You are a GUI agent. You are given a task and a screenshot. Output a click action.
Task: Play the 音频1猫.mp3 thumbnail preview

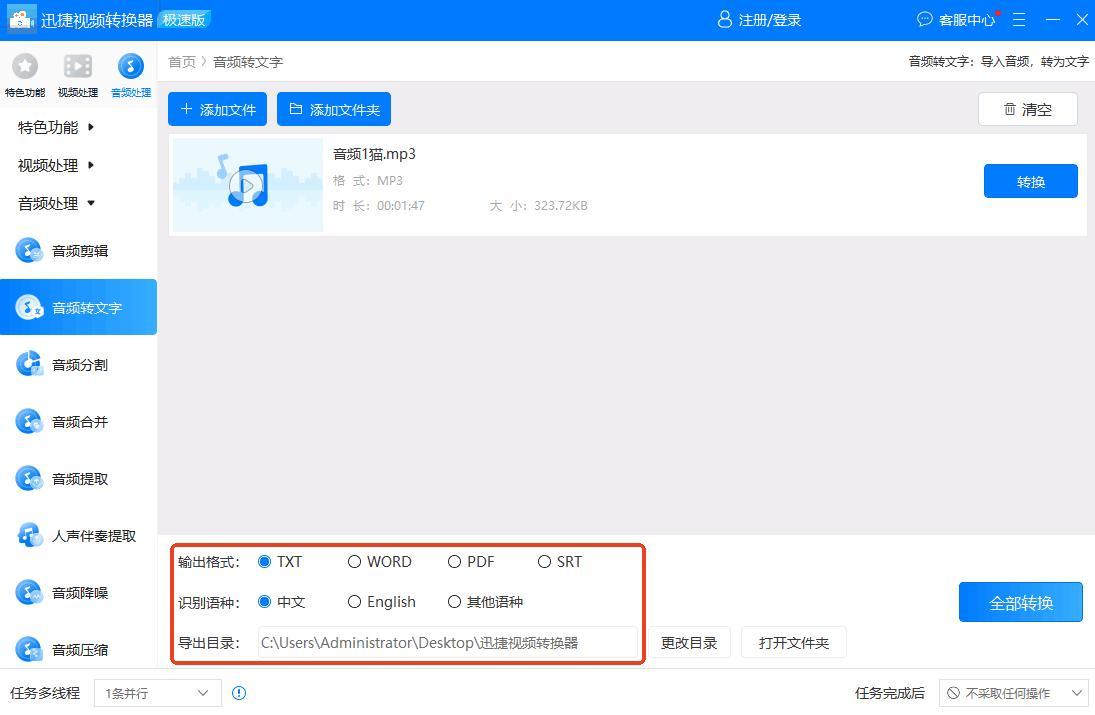point(246,185)
